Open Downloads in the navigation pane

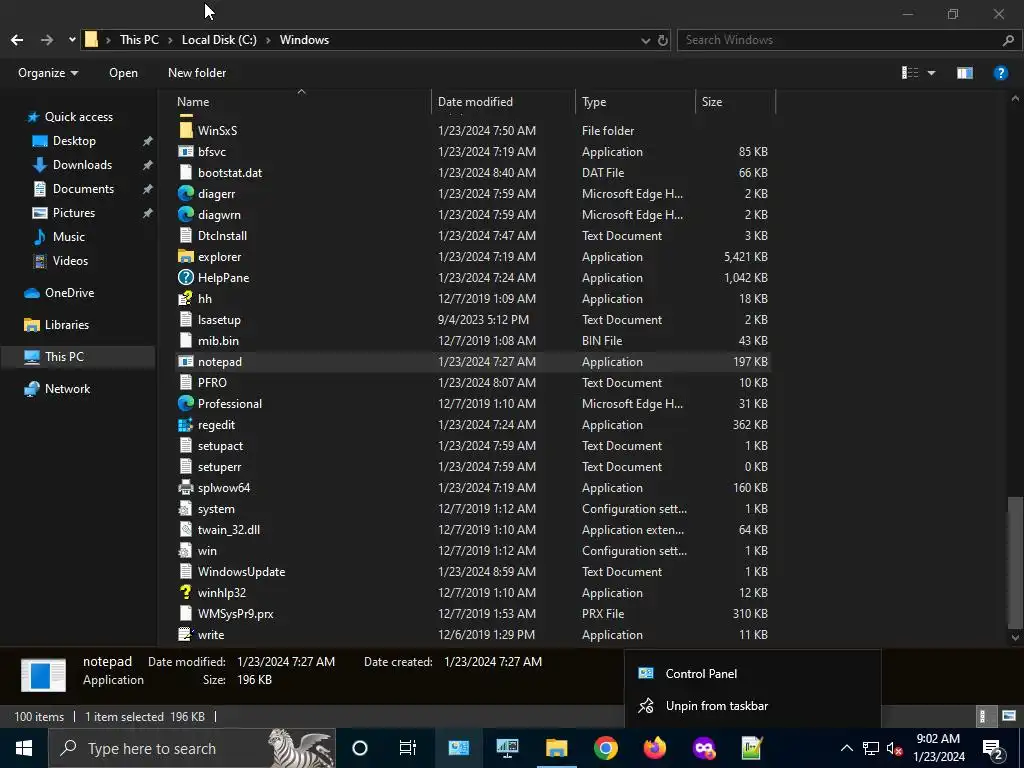click(82, 165)
